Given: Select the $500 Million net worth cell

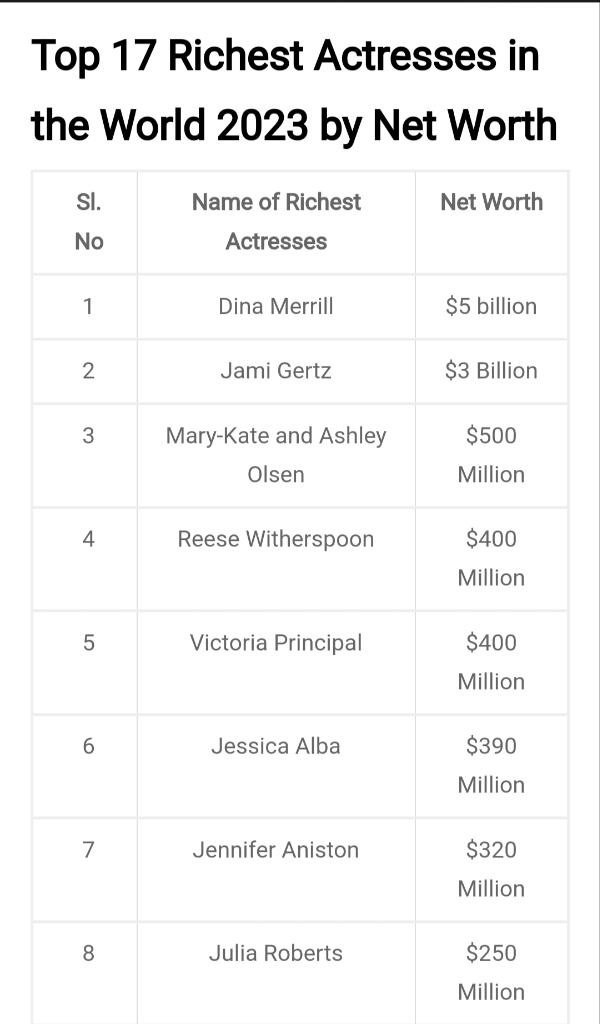Looking at the screenshot, I should click(x=491, y=455).
